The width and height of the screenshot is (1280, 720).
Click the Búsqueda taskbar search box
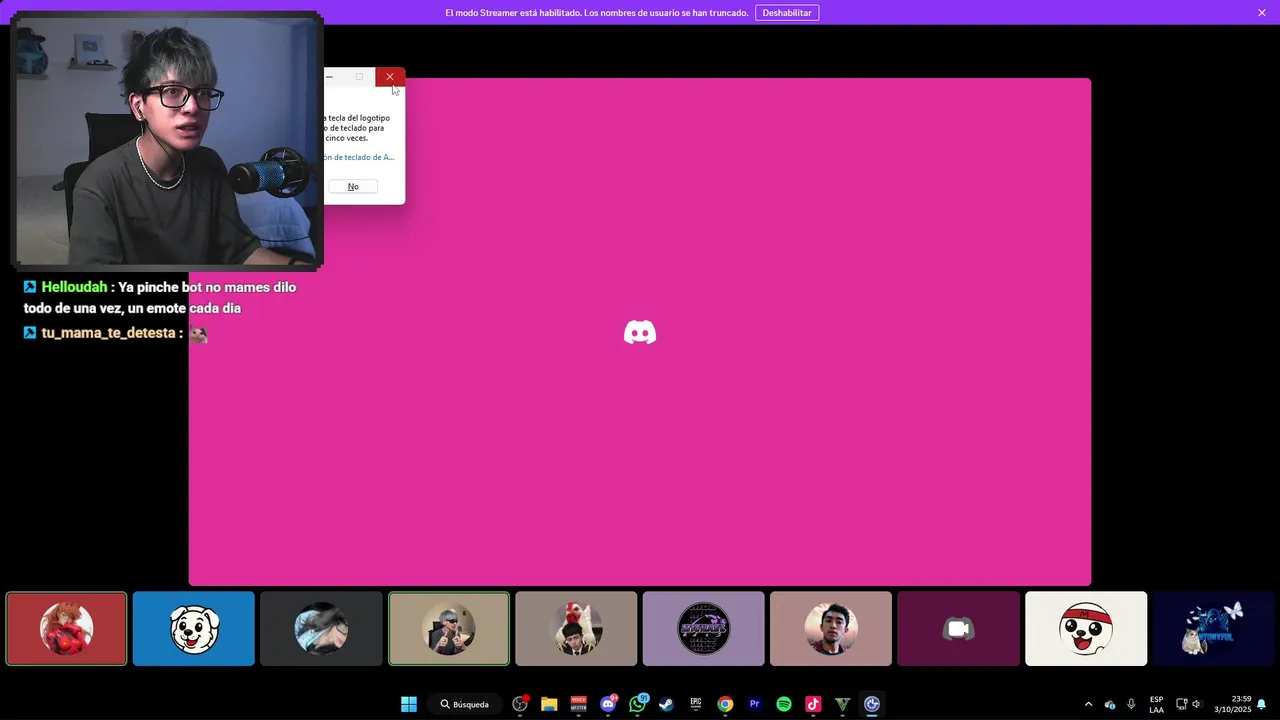pyautogui.click(x=465, y=704)
